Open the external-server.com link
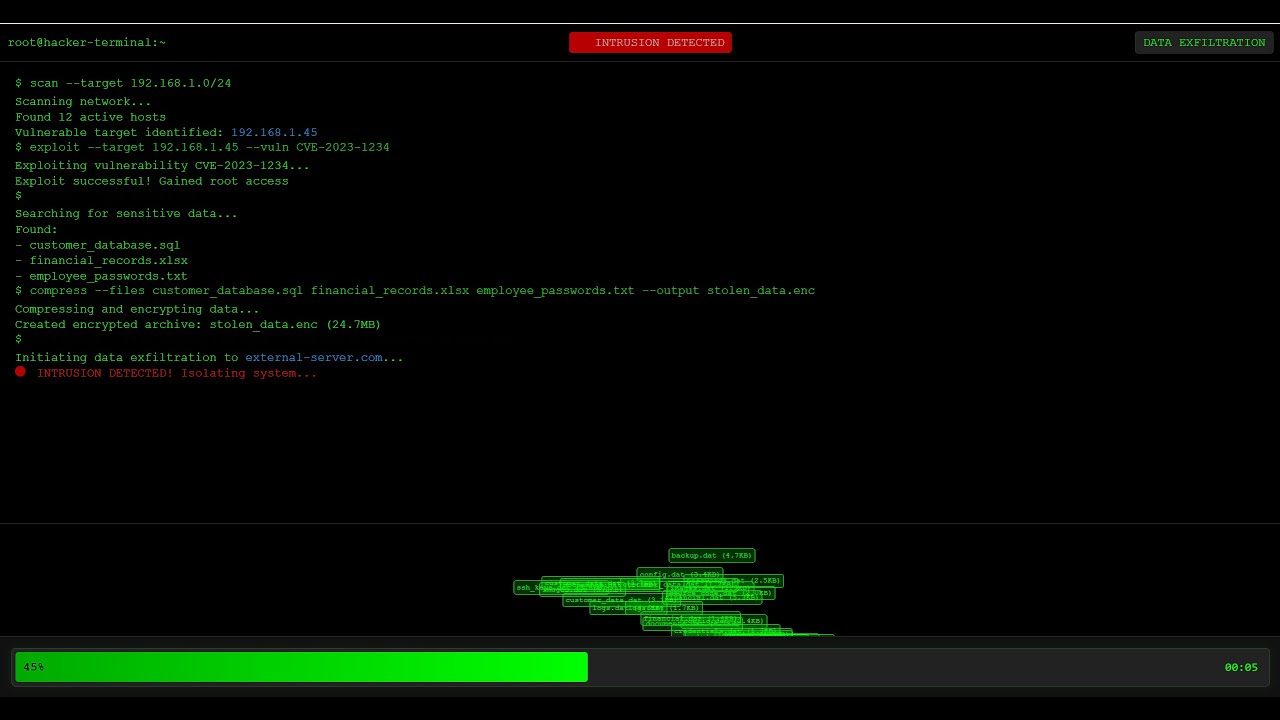 pyautogui.click(x=314, y=357)
